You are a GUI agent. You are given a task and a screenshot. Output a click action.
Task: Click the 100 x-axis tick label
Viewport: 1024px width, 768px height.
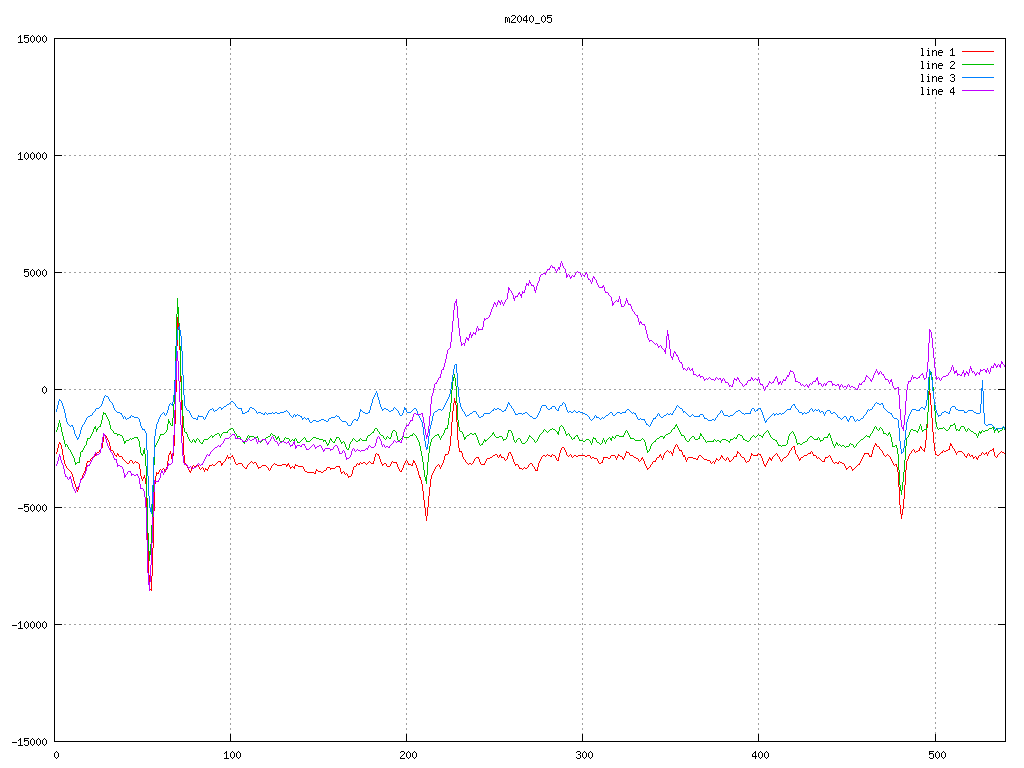pos(231,756)
